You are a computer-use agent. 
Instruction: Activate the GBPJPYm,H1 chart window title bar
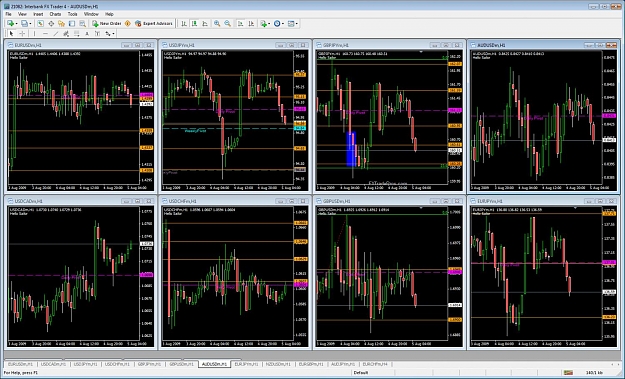[389, 45]
